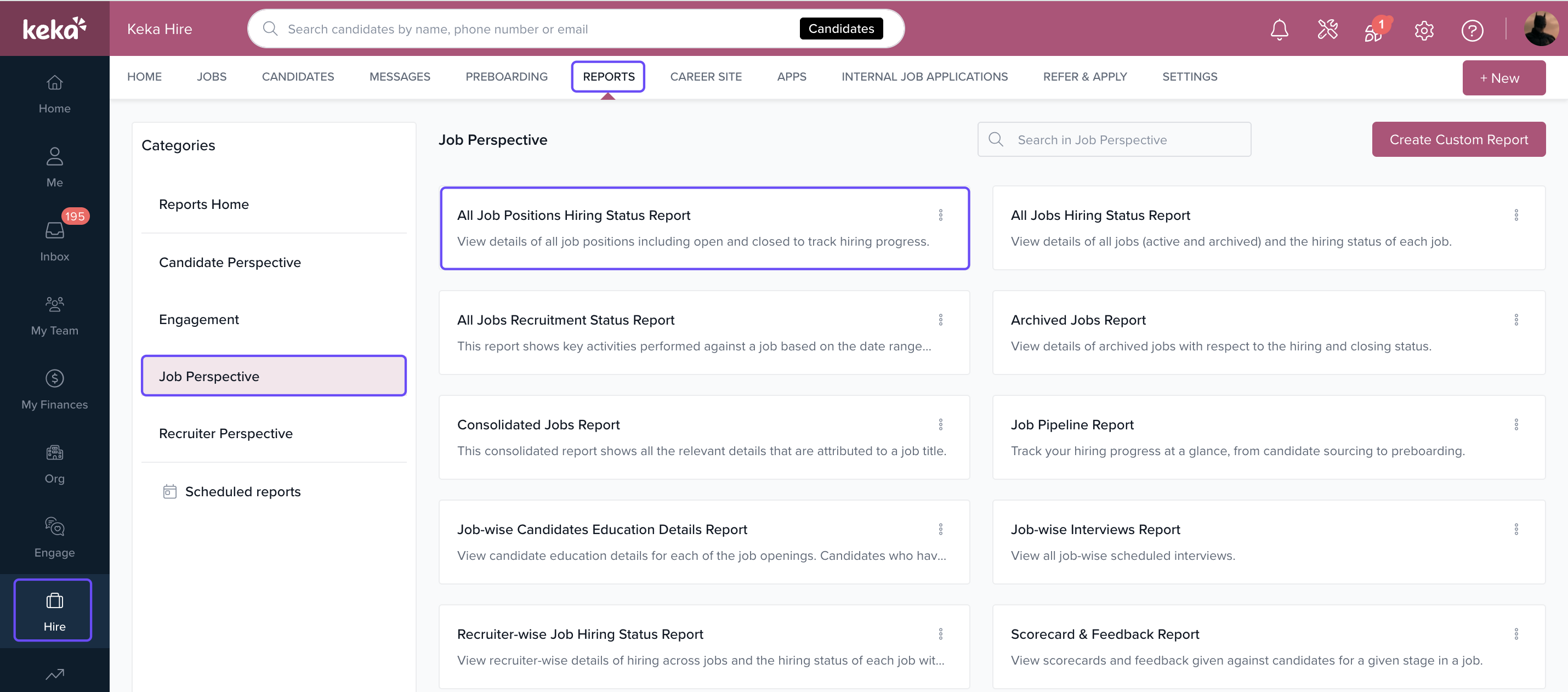Screen dimensions: 1568x692
Task: Click the + New button
Action: (1503, 78)
